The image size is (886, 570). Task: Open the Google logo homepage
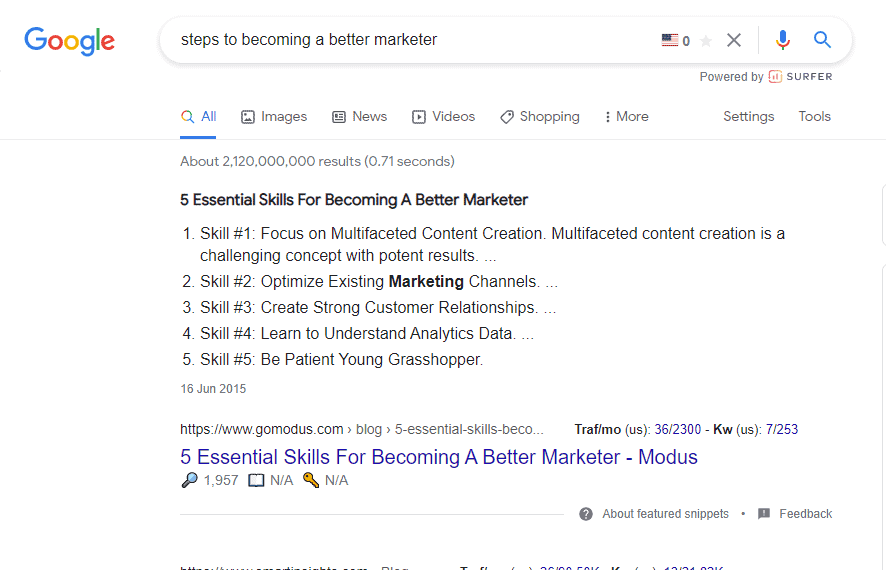70,41
